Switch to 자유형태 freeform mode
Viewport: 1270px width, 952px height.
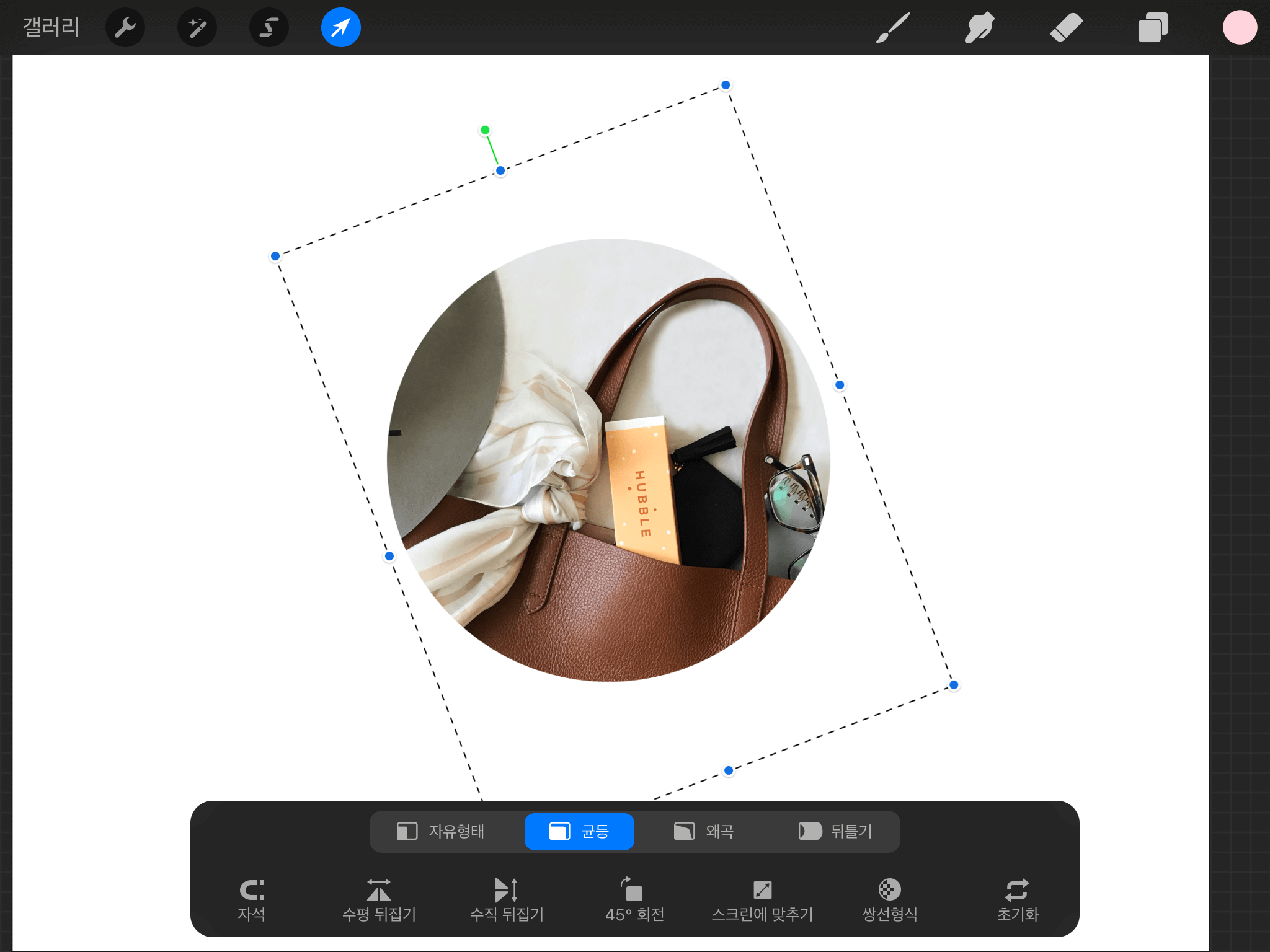(441, 831)
